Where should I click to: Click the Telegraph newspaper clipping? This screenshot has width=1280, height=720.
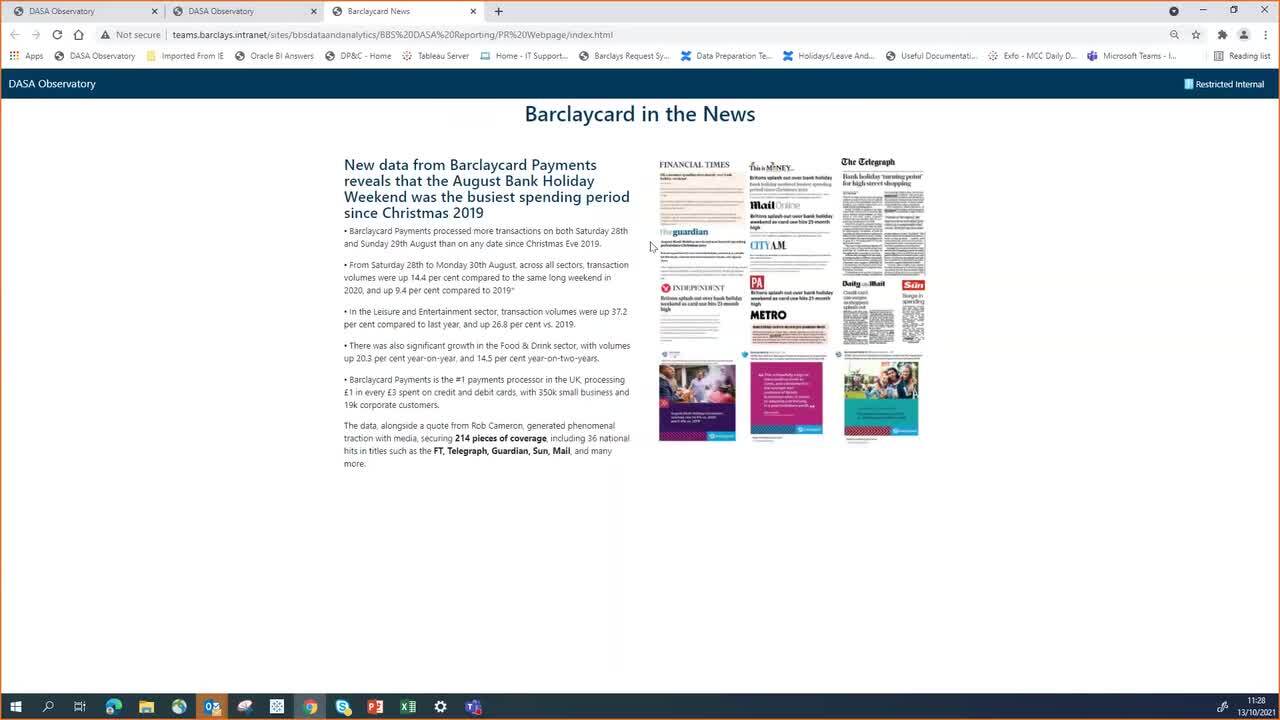point(882,216)
